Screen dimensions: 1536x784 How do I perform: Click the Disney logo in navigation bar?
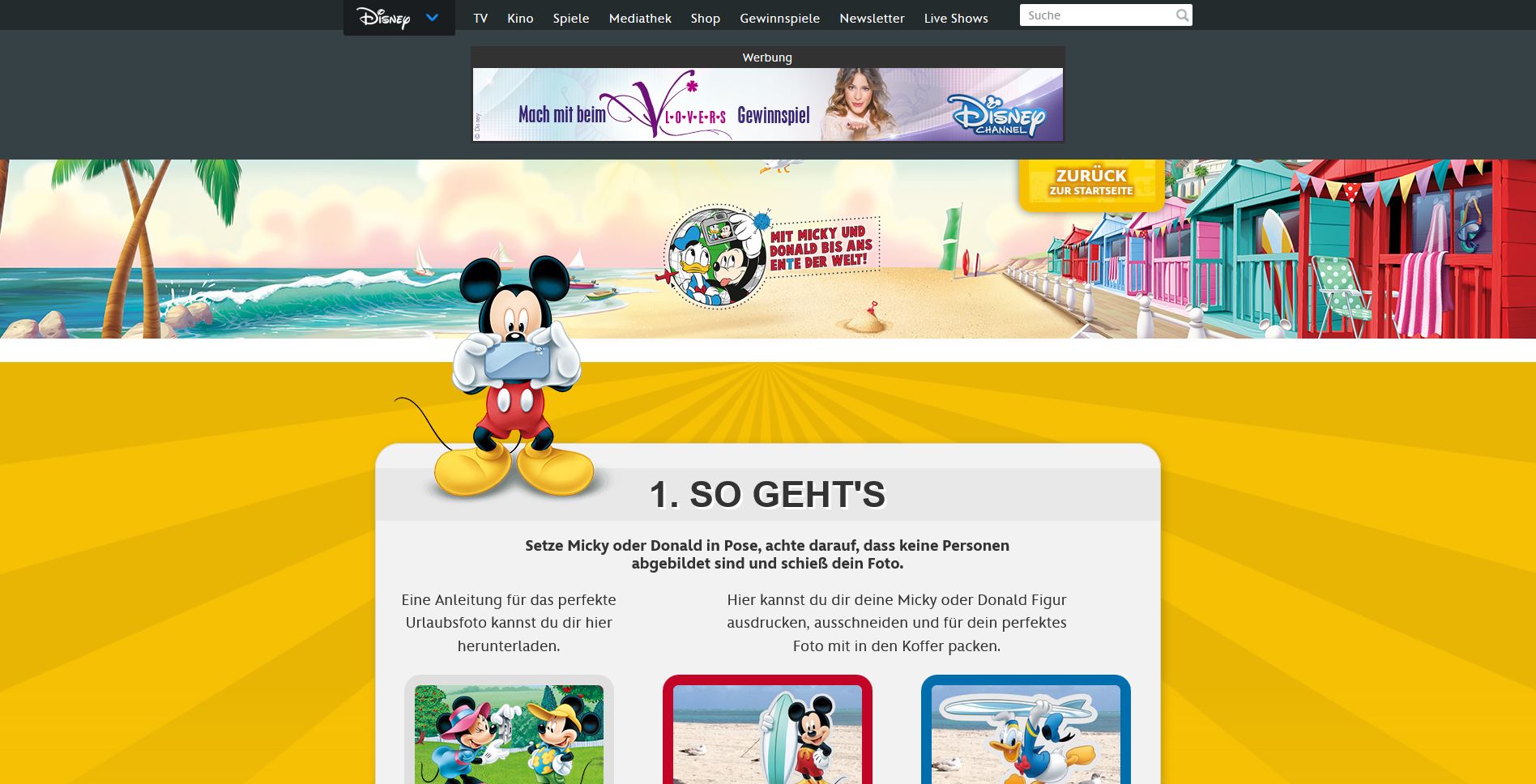click(384, 18)
